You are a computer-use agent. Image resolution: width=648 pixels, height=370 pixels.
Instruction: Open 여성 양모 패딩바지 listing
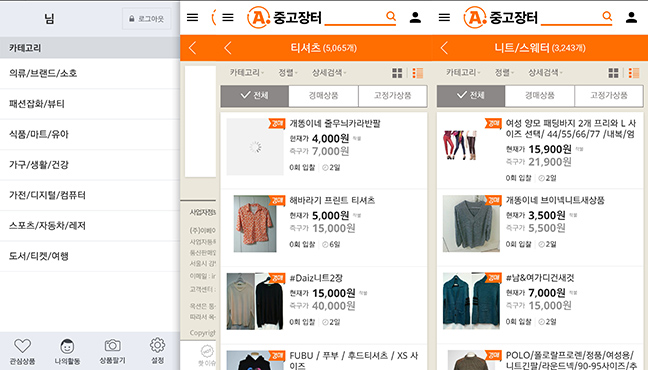[x=540, y=150]
